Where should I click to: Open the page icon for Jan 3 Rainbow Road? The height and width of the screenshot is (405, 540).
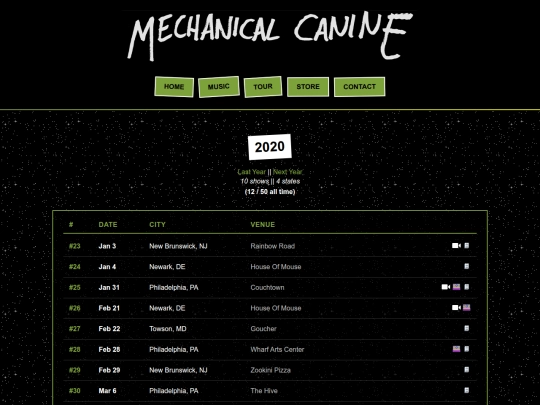coord(467,246)
